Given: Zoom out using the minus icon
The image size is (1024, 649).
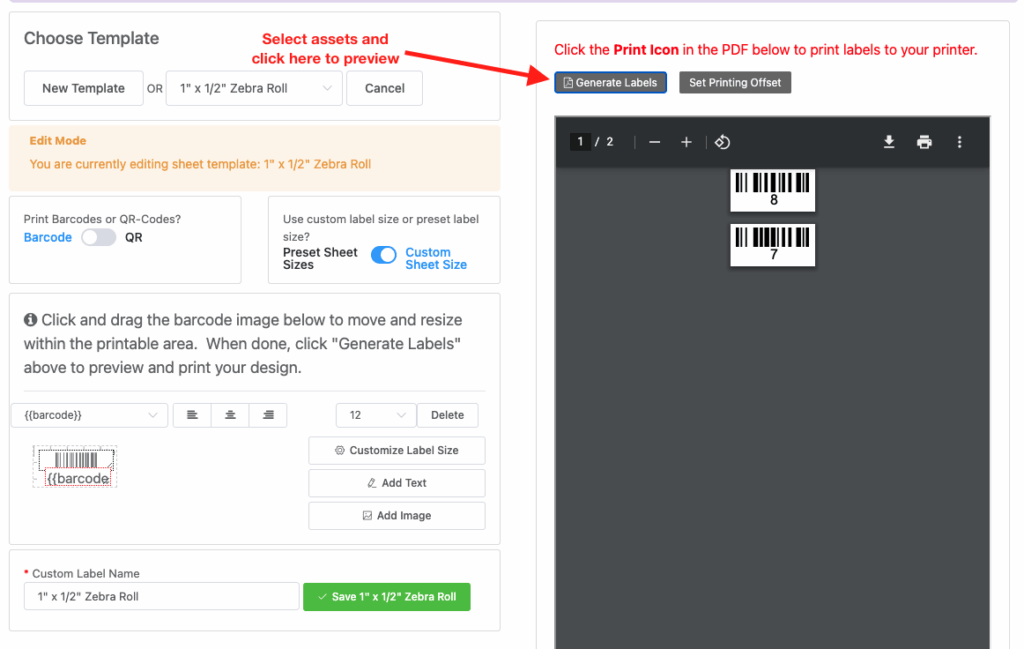Looking at the screenshot, I should click(655, 142).
